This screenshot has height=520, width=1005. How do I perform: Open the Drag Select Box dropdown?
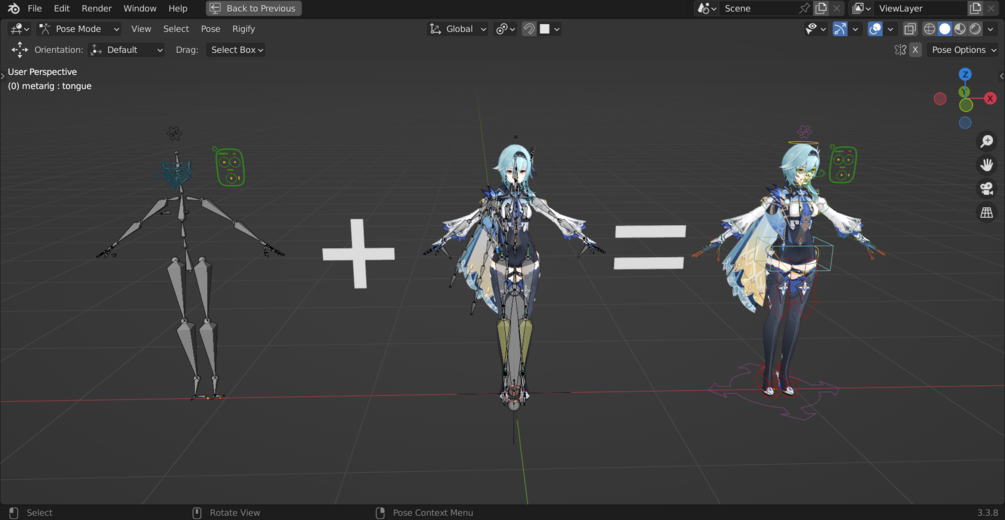click(235, 49)
